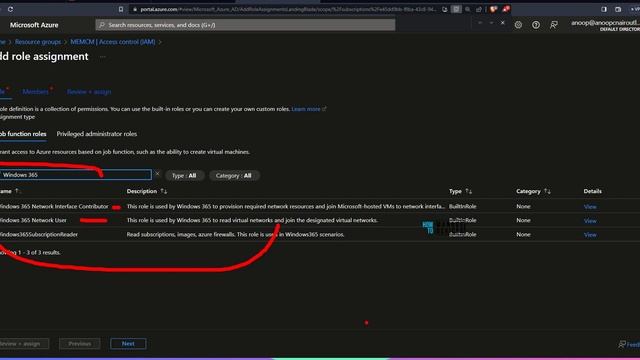This screenshot has height=360, width=640.
Task: Click the browser address bar URL
Action: (288, 9)
